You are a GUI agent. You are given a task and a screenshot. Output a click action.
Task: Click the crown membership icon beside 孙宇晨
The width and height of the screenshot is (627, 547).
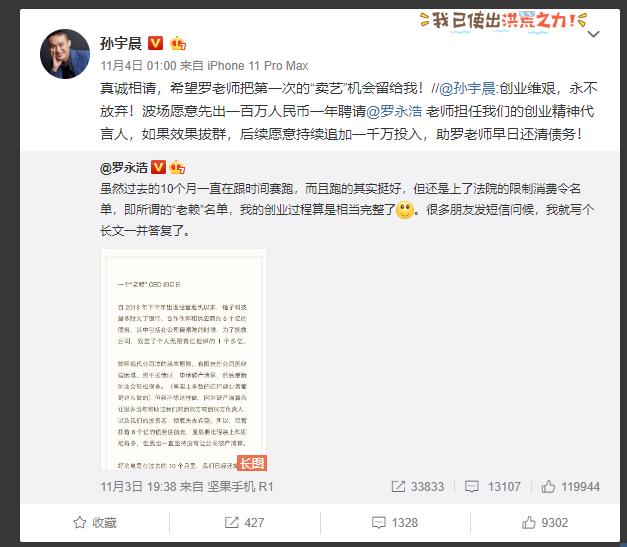tap(178, 43)
